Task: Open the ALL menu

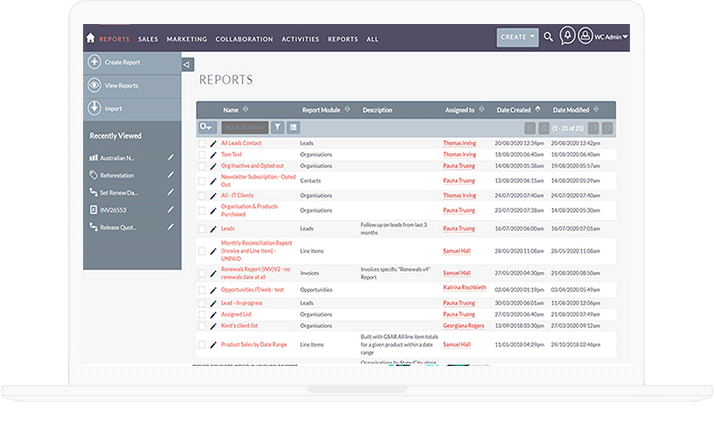Action: point(372,39)
